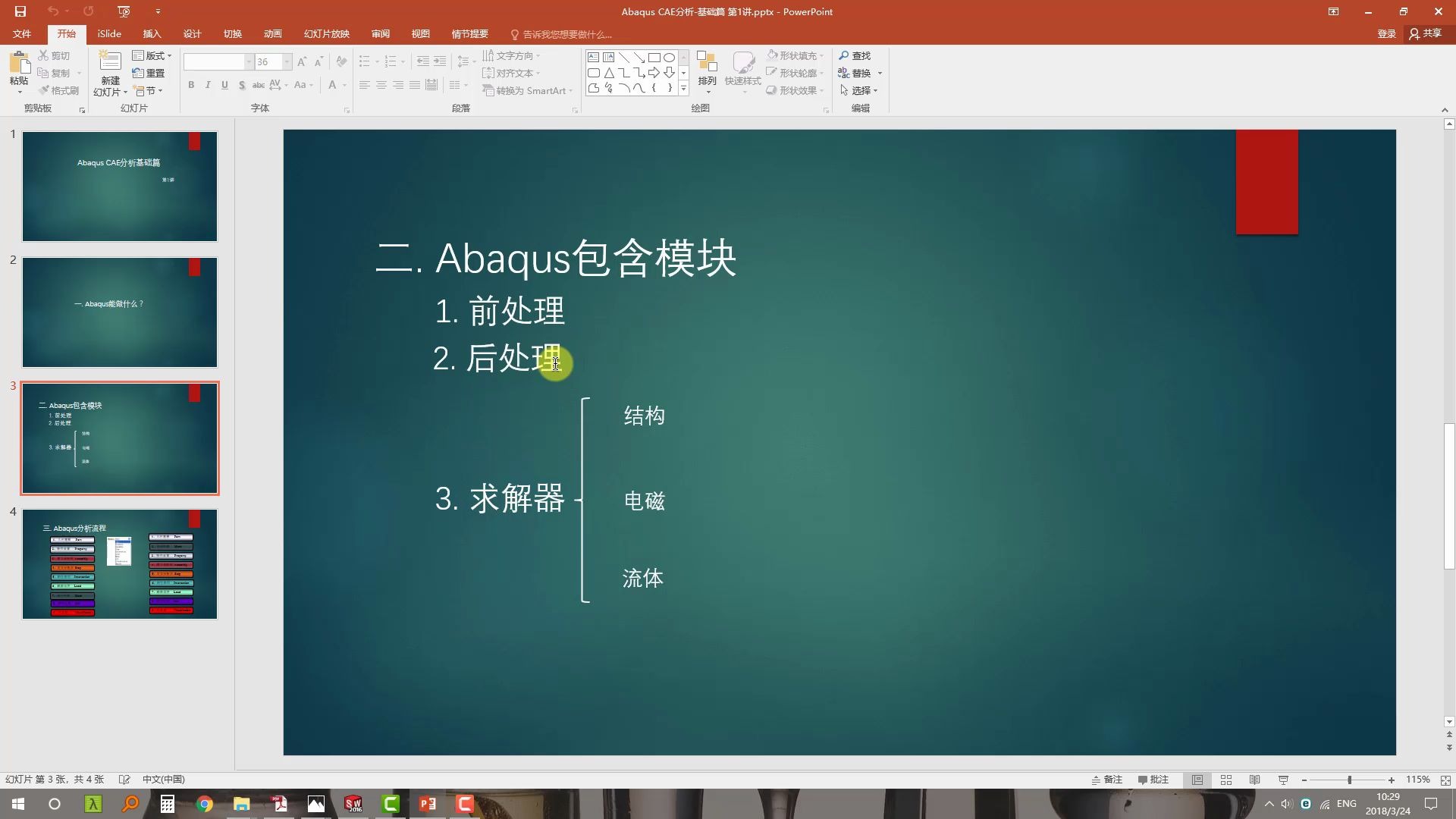
Task: Fit slide to current window icon
Action: pos(1445,780)
